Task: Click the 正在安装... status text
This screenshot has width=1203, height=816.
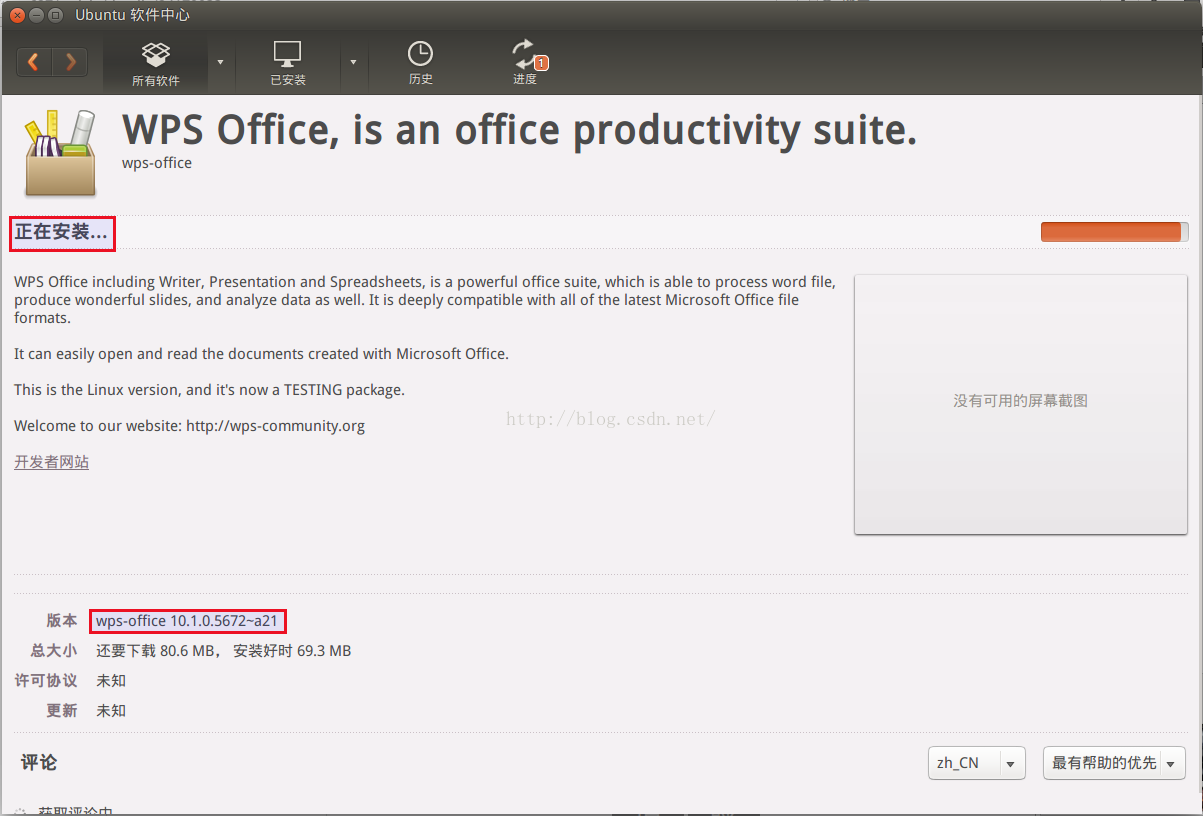Action: 62,232
